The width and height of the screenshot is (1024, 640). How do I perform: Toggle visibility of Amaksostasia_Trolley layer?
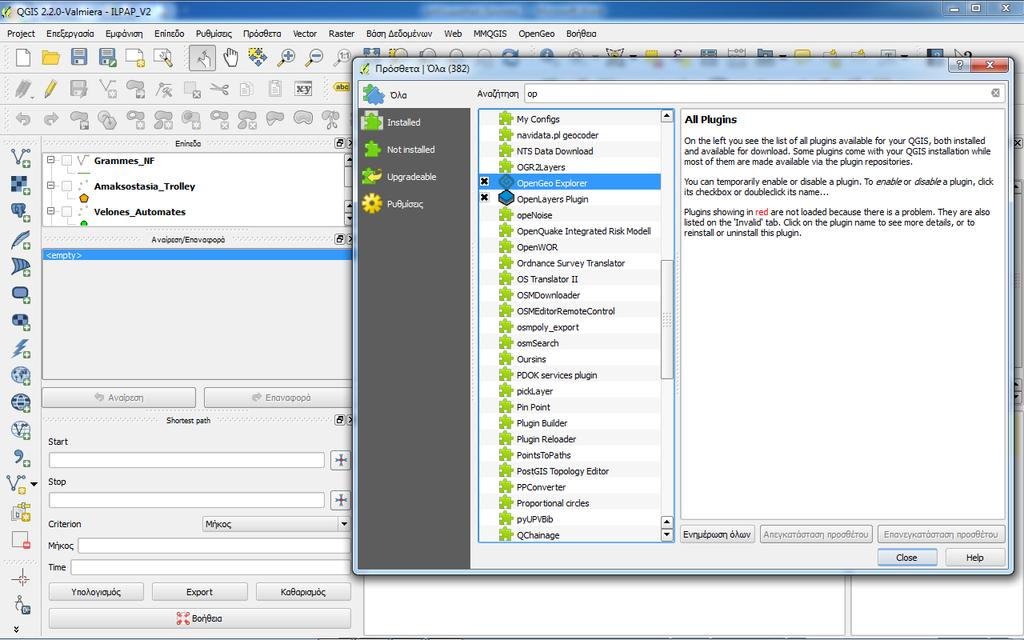coord(67,186)
